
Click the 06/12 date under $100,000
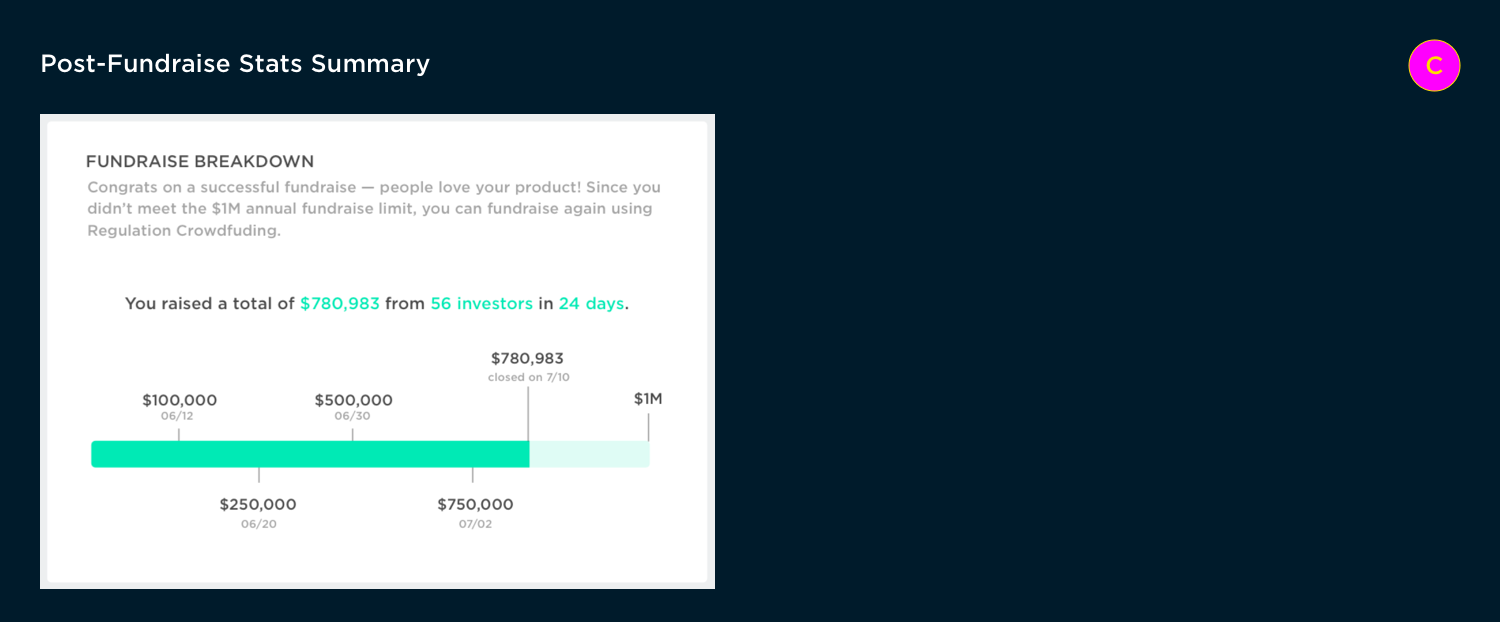(177, 416)
